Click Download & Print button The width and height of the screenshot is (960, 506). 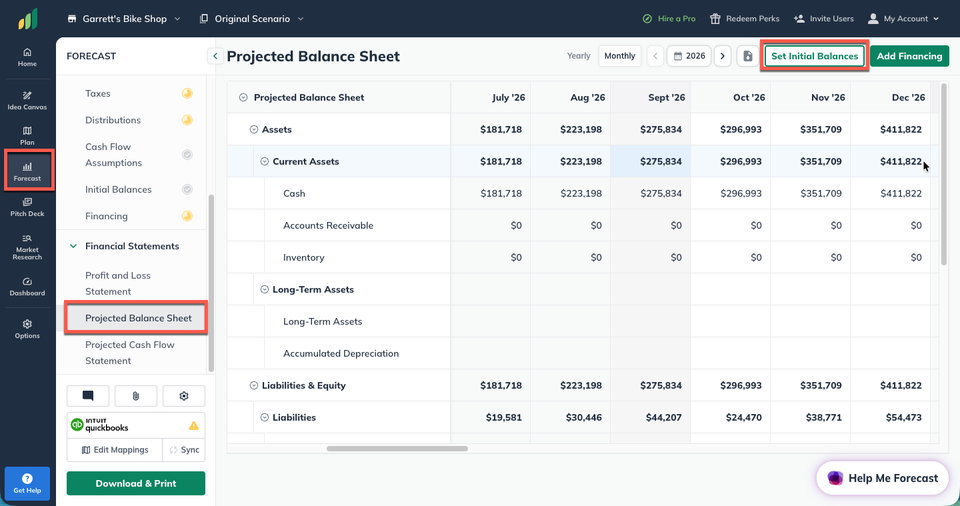136,483
